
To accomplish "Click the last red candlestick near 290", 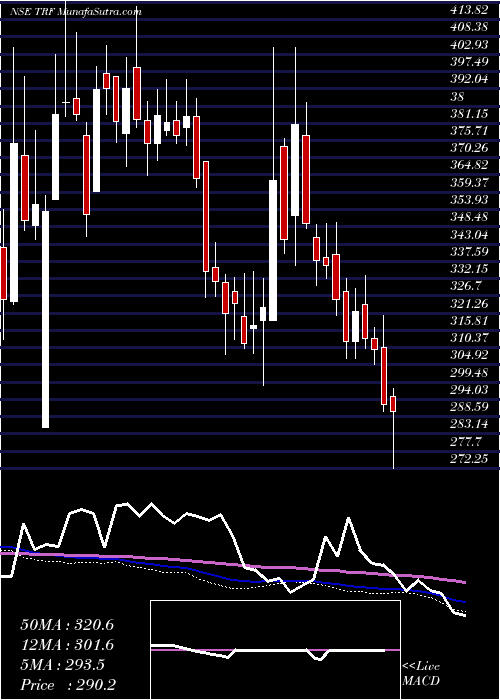I will tap(393, 404).
